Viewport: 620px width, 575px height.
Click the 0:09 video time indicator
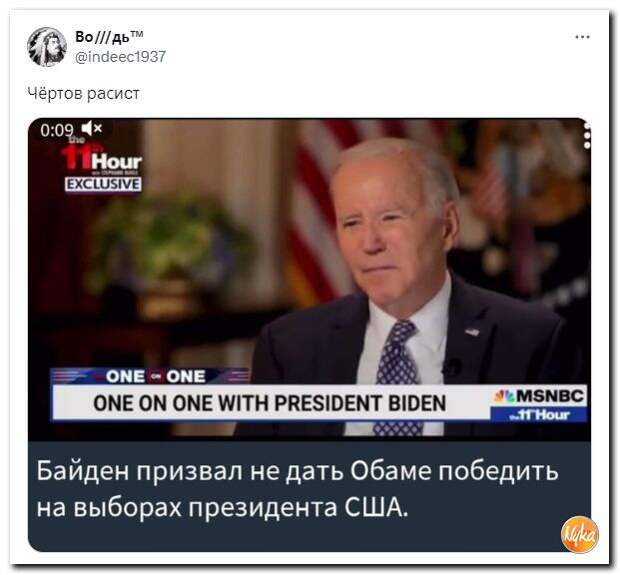tap(57, 130)
